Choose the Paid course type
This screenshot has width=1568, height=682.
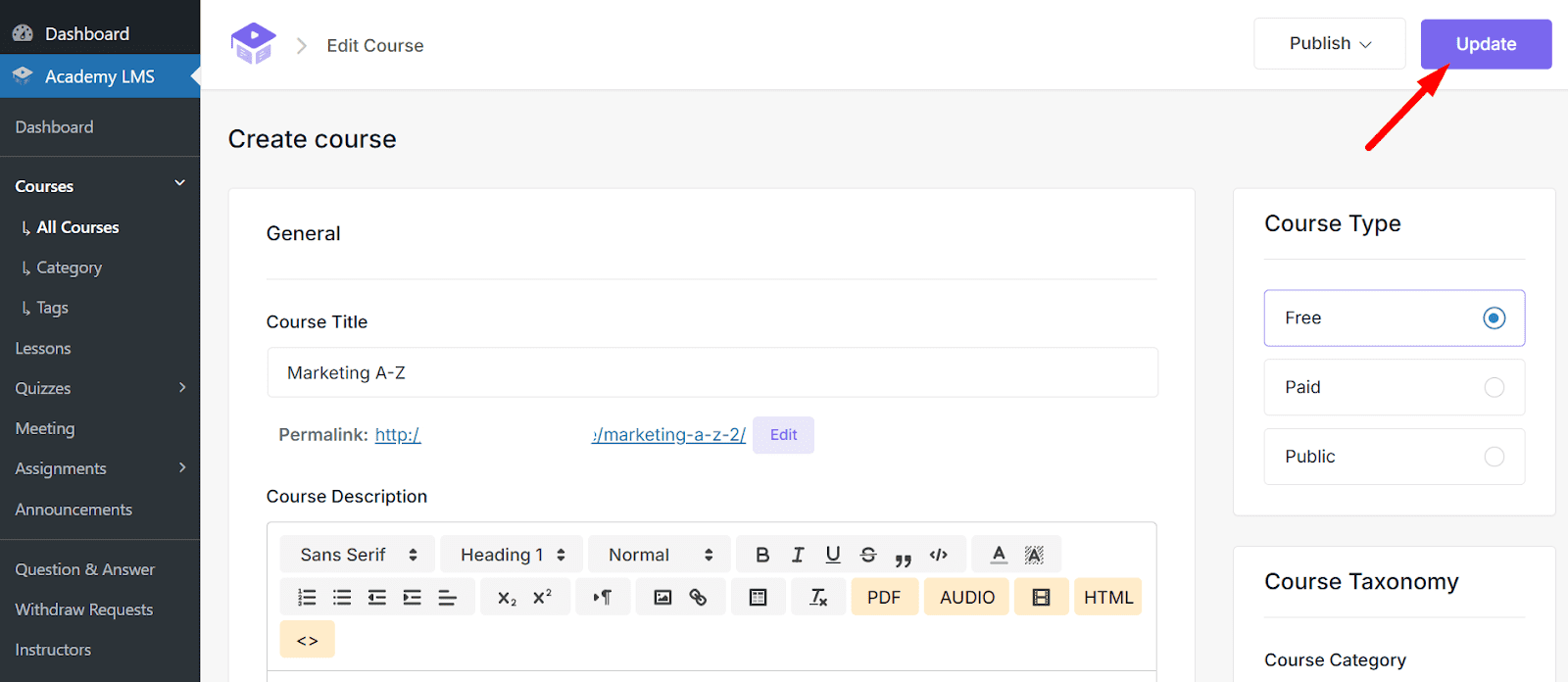click(1494, 388)
